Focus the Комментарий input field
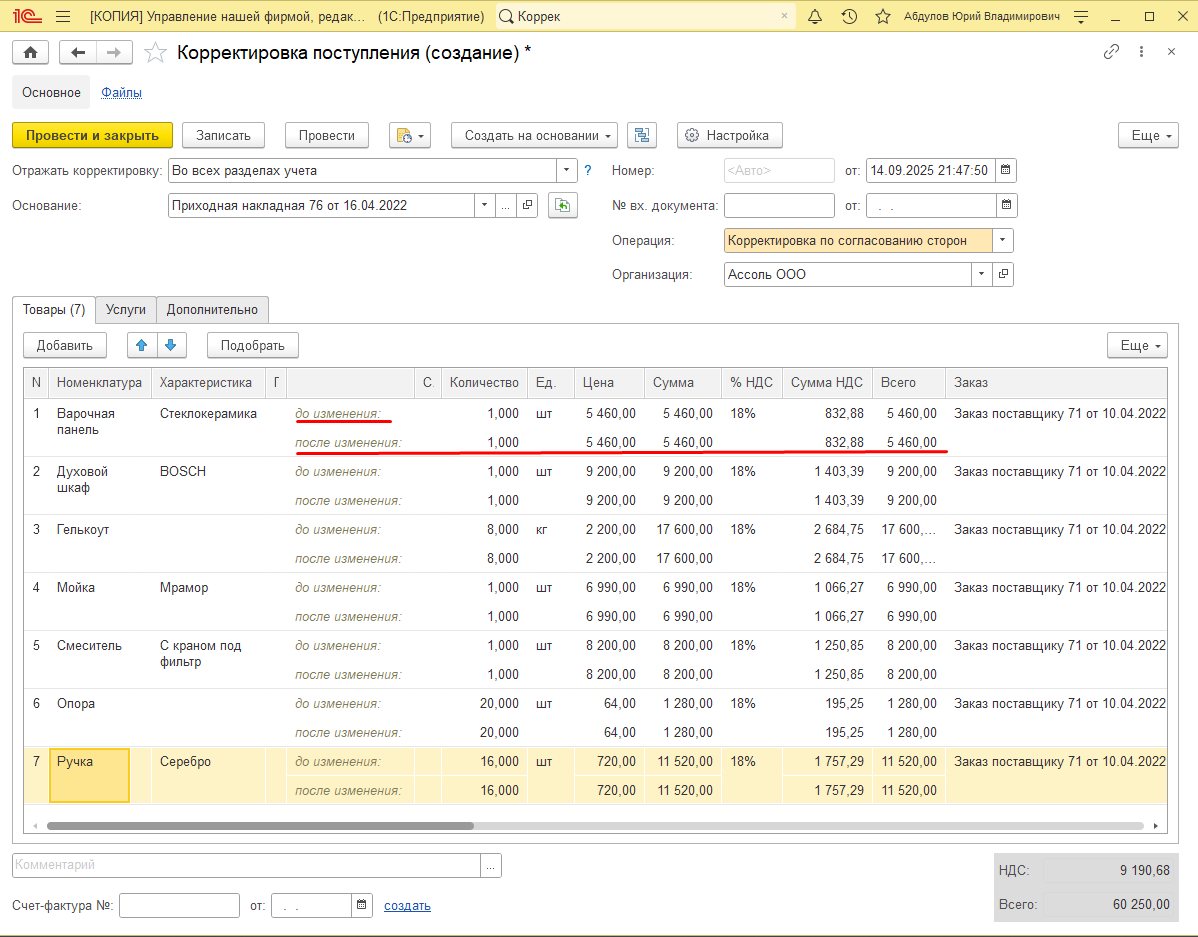The image size is (1198, 937). pyautogui.click(x=246, y=865)
